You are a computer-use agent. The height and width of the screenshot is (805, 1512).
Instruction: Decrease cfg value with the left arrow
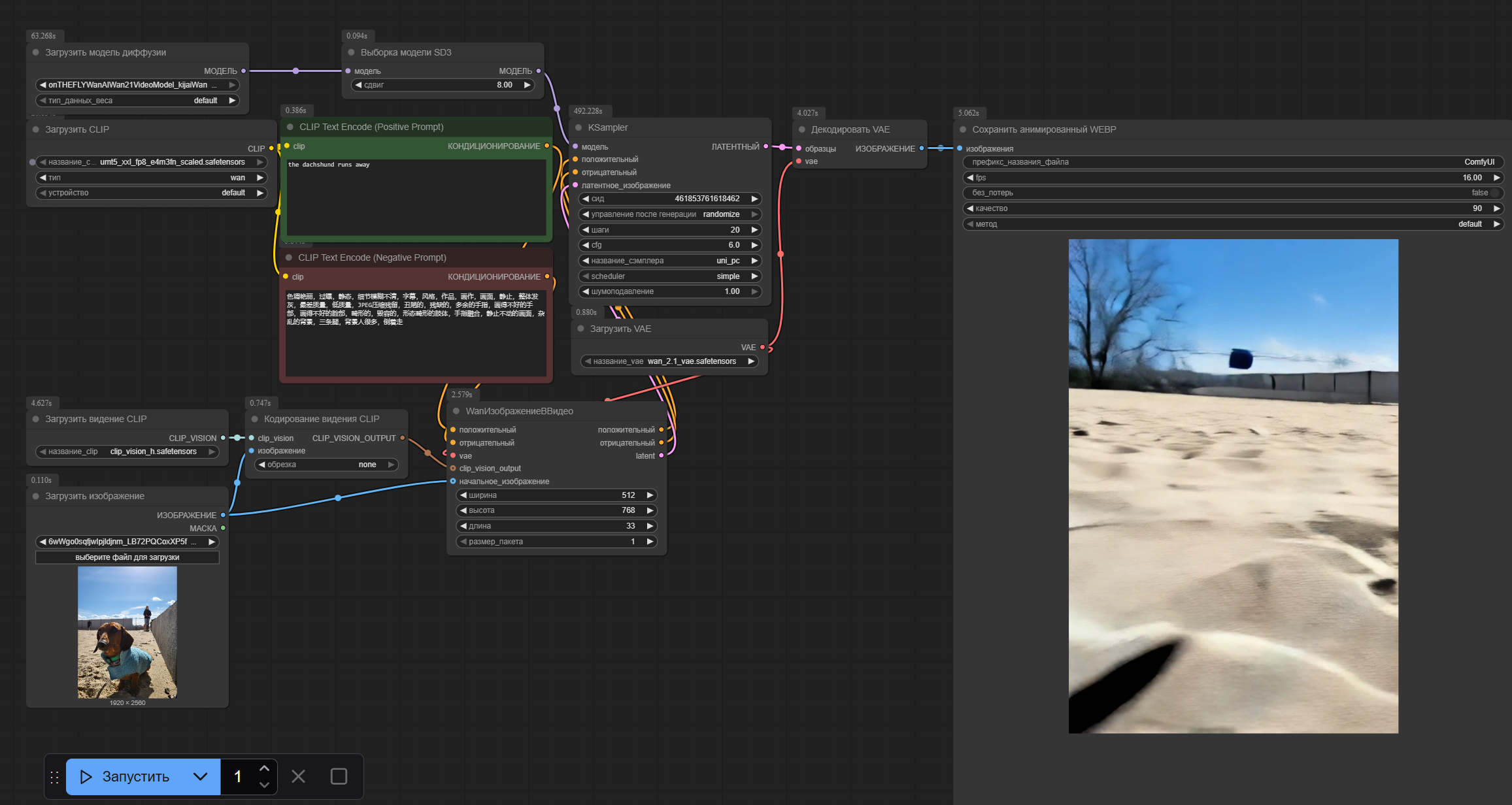tap(586, 245)
